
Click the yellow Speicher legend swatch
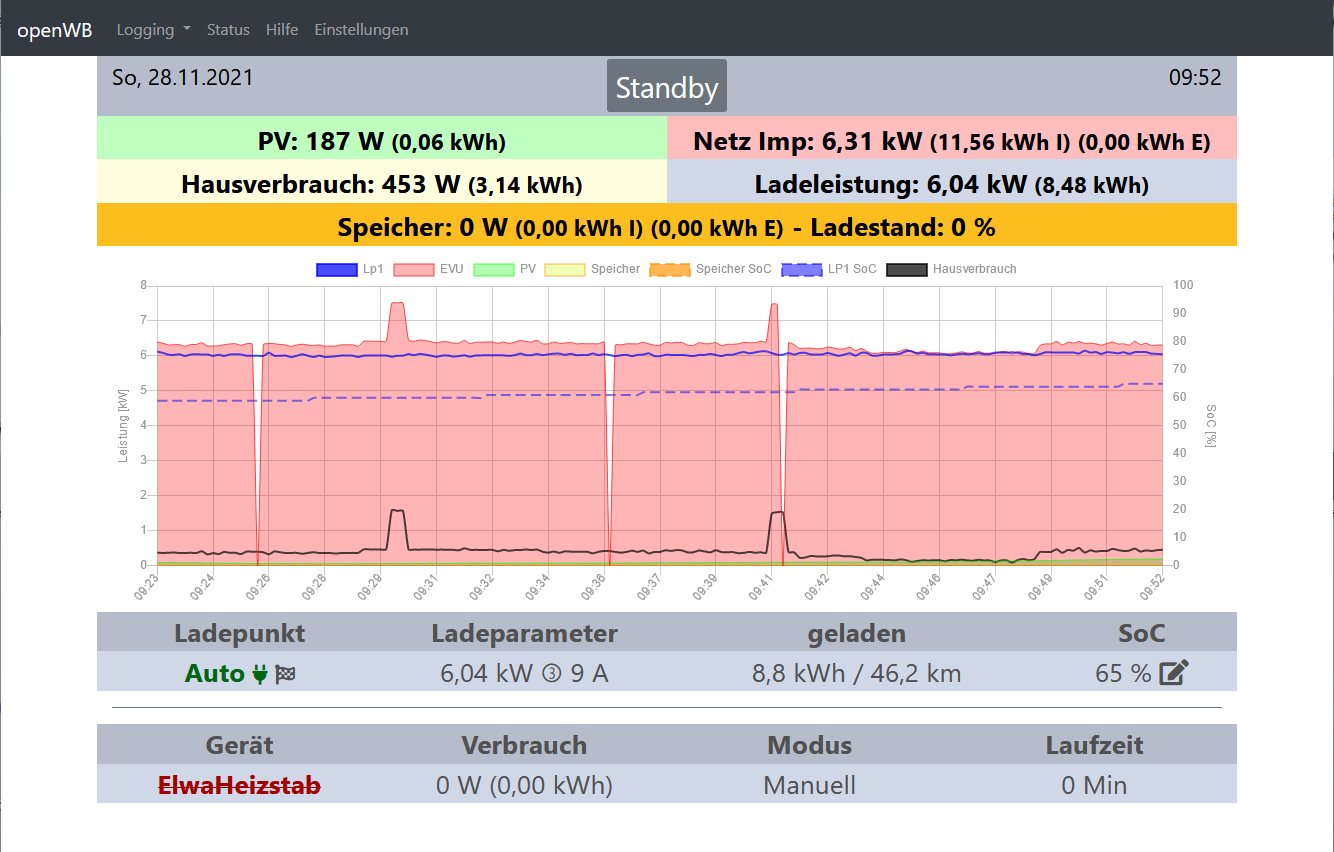coord(564,269)
